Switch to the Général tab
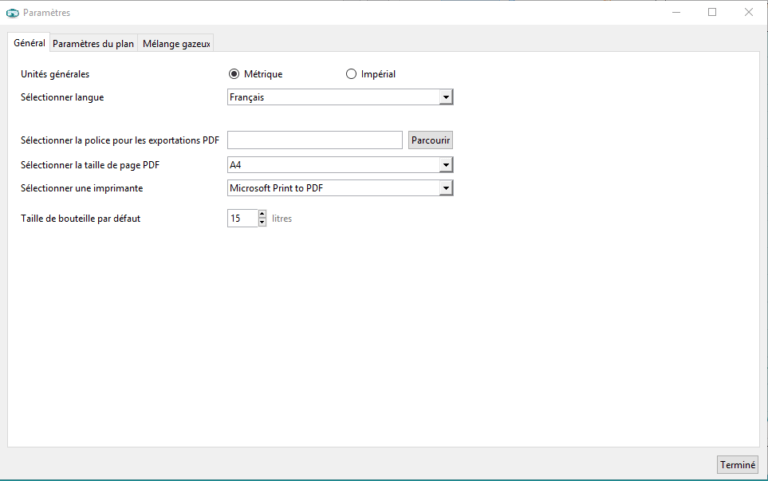The image size is (768, 481). [29, 43]
